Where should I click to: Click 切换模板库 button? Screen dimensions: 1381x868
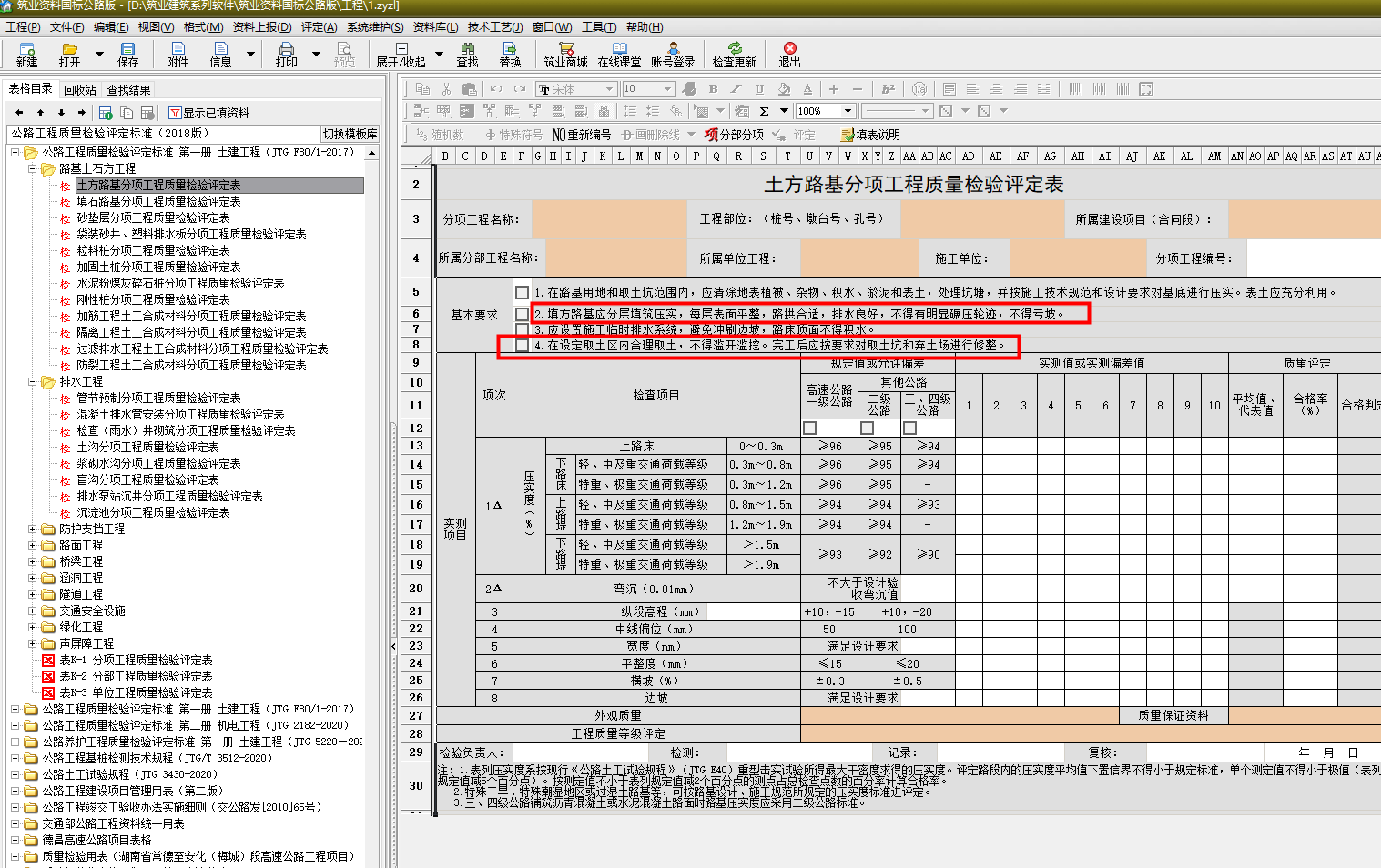350,134
